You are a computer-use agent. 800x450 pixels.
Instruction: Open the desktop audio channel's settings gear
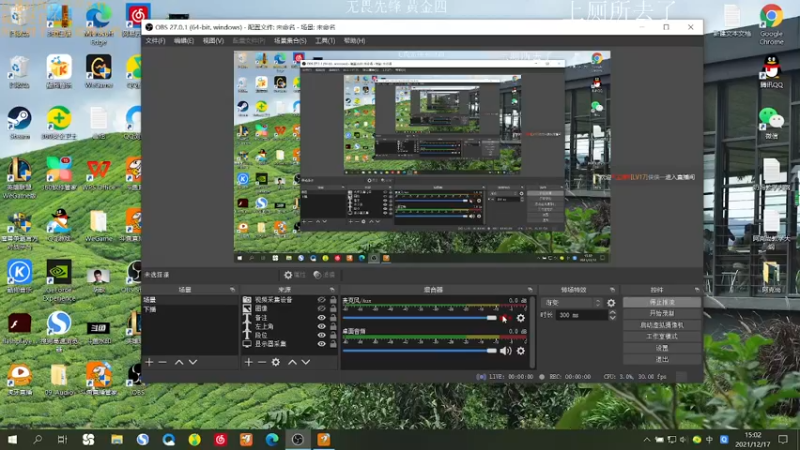520,351
